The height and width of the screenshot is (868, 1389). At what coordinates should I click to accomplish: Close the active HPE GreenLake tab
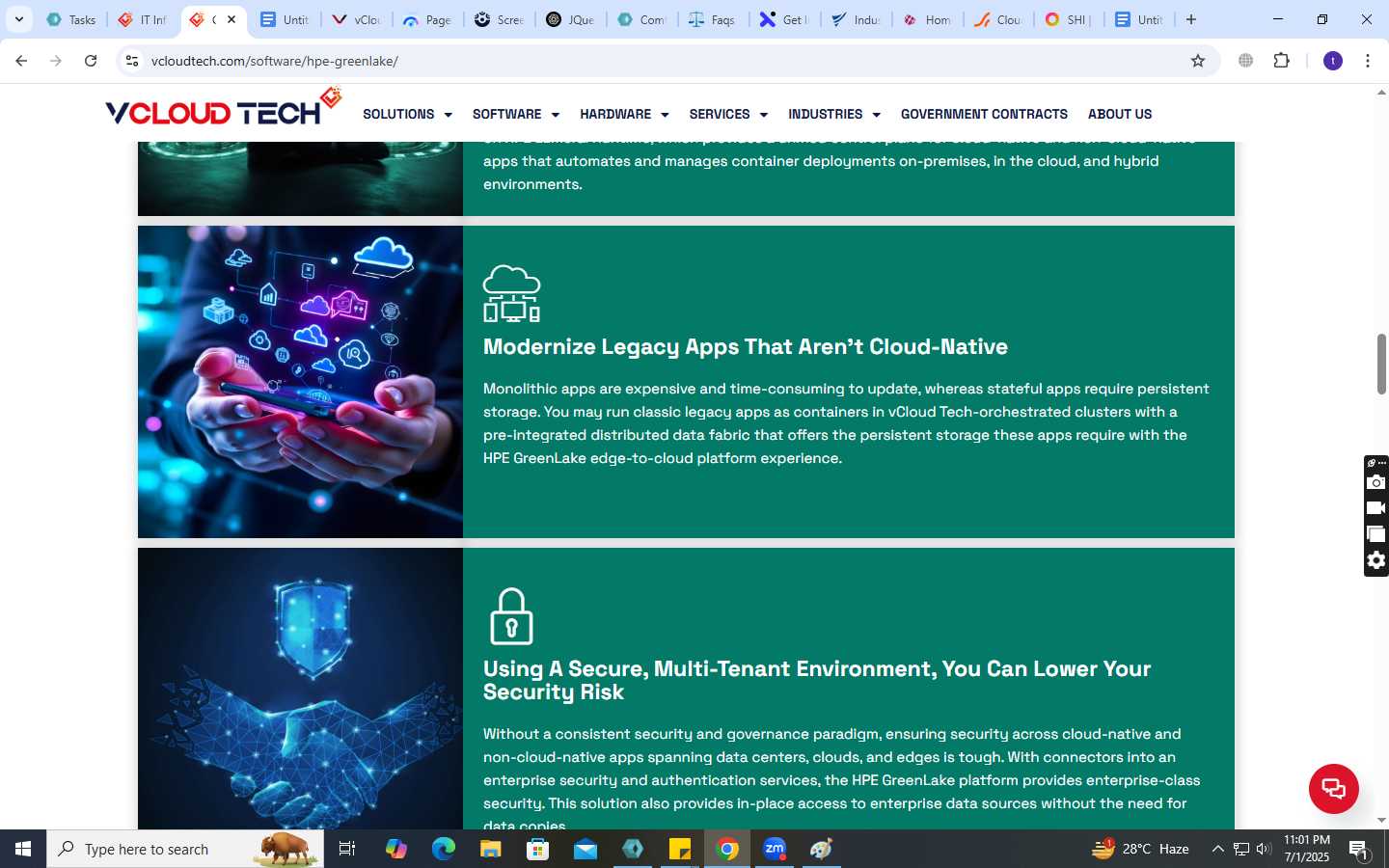pos(231,19)
